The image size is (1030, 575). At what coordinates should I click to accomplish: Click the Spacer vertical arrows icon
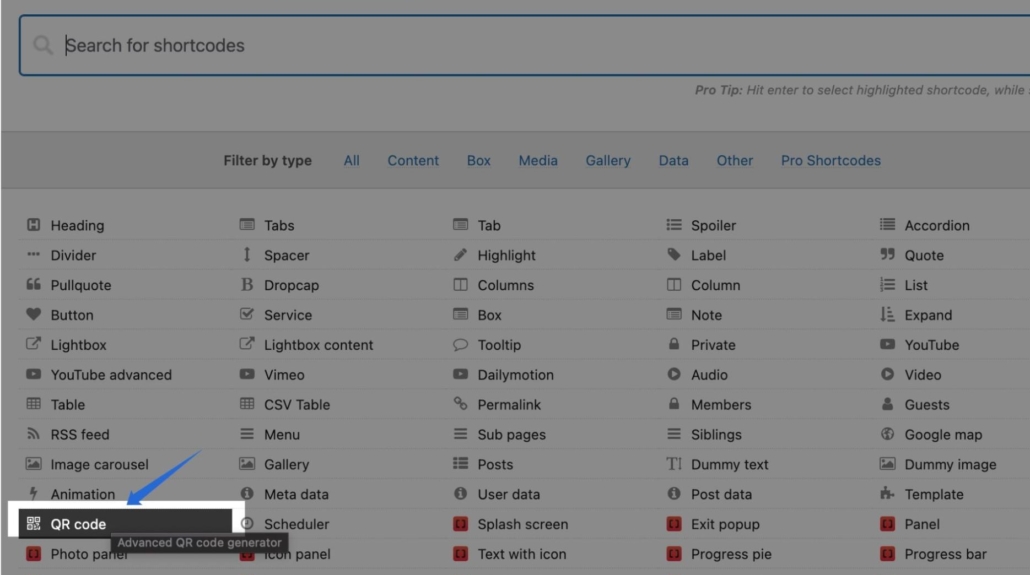[247, 254]
